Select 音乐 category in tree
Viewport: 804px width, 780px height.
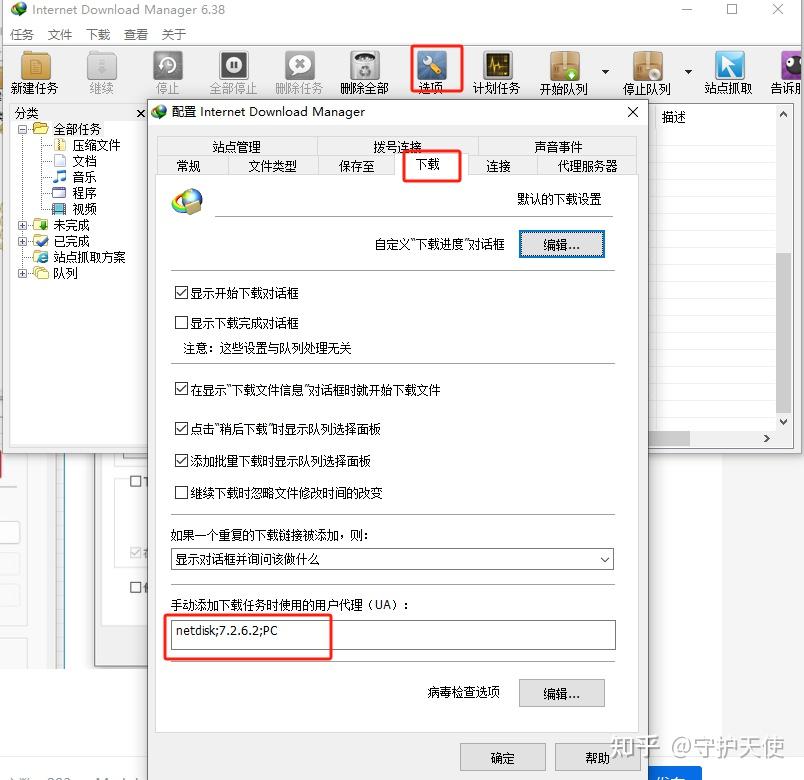tap(85, 177)
